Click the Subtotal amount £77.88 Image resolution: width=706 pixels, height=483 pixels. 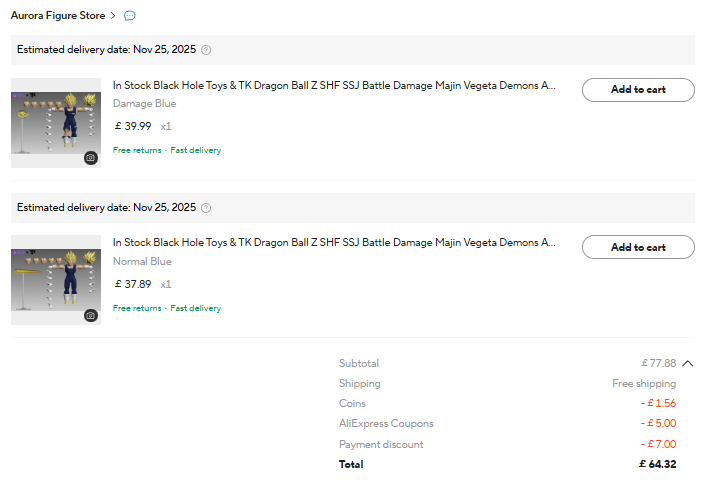click(659, 363)
